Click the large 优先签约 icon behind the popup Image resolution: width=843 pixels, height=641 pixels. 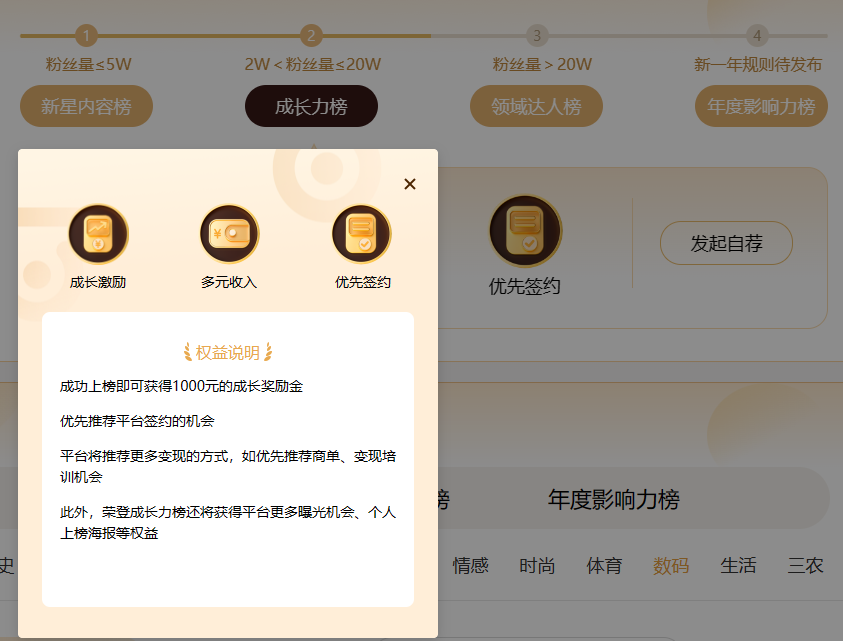[525, 231]
